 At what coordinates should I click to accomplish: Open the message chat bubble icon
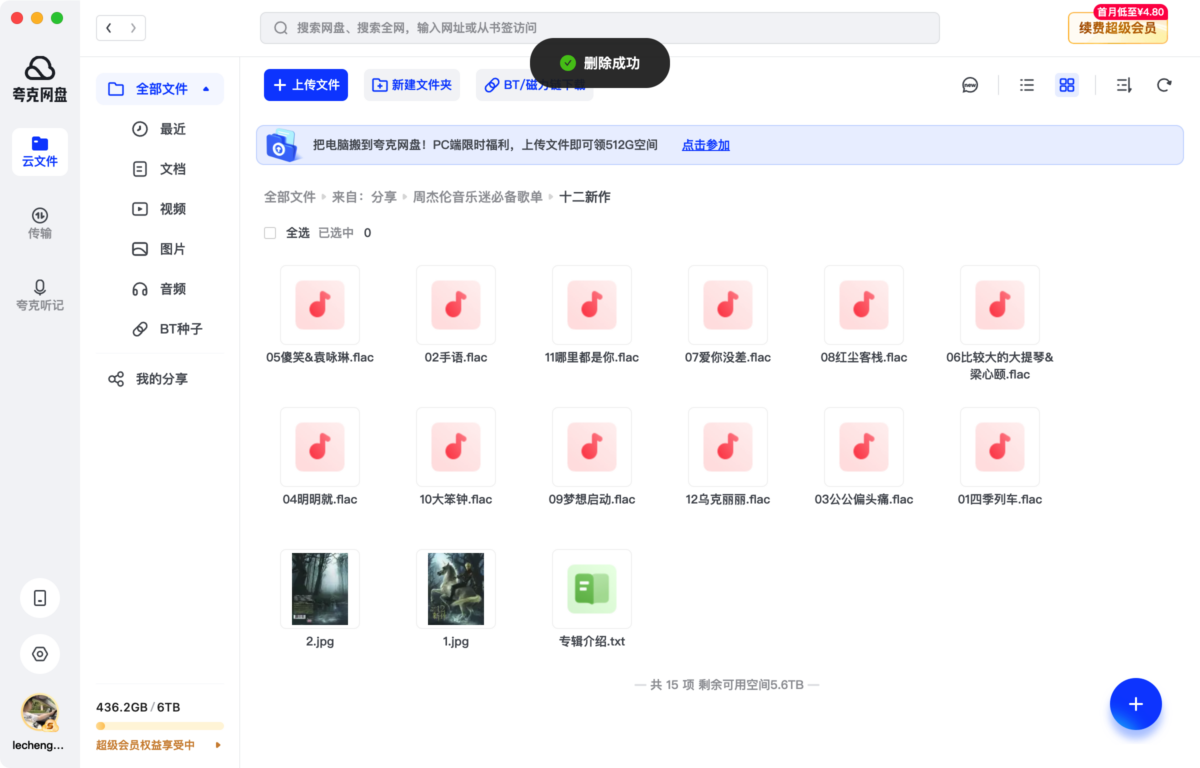point(970,85)
